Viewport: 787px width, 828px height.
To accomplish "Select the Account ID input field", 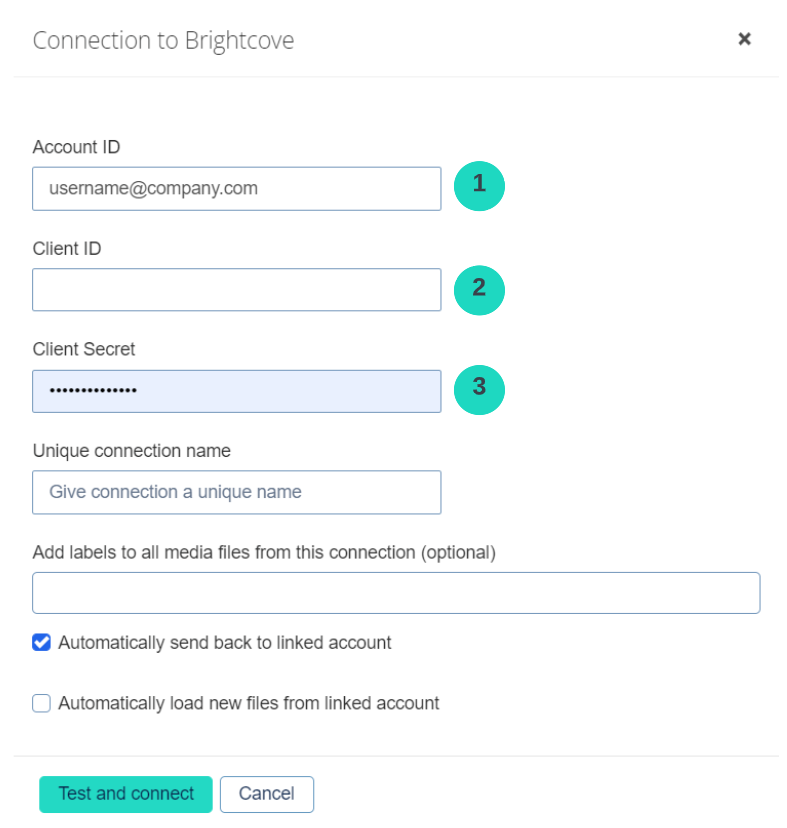I will click(x=236, y=187).
